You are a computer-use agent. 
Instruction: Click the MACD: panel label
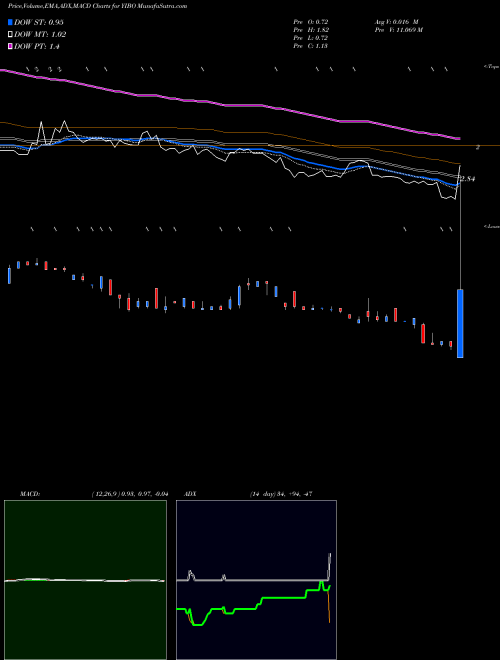pyautogui.click(x=30, y=494)
